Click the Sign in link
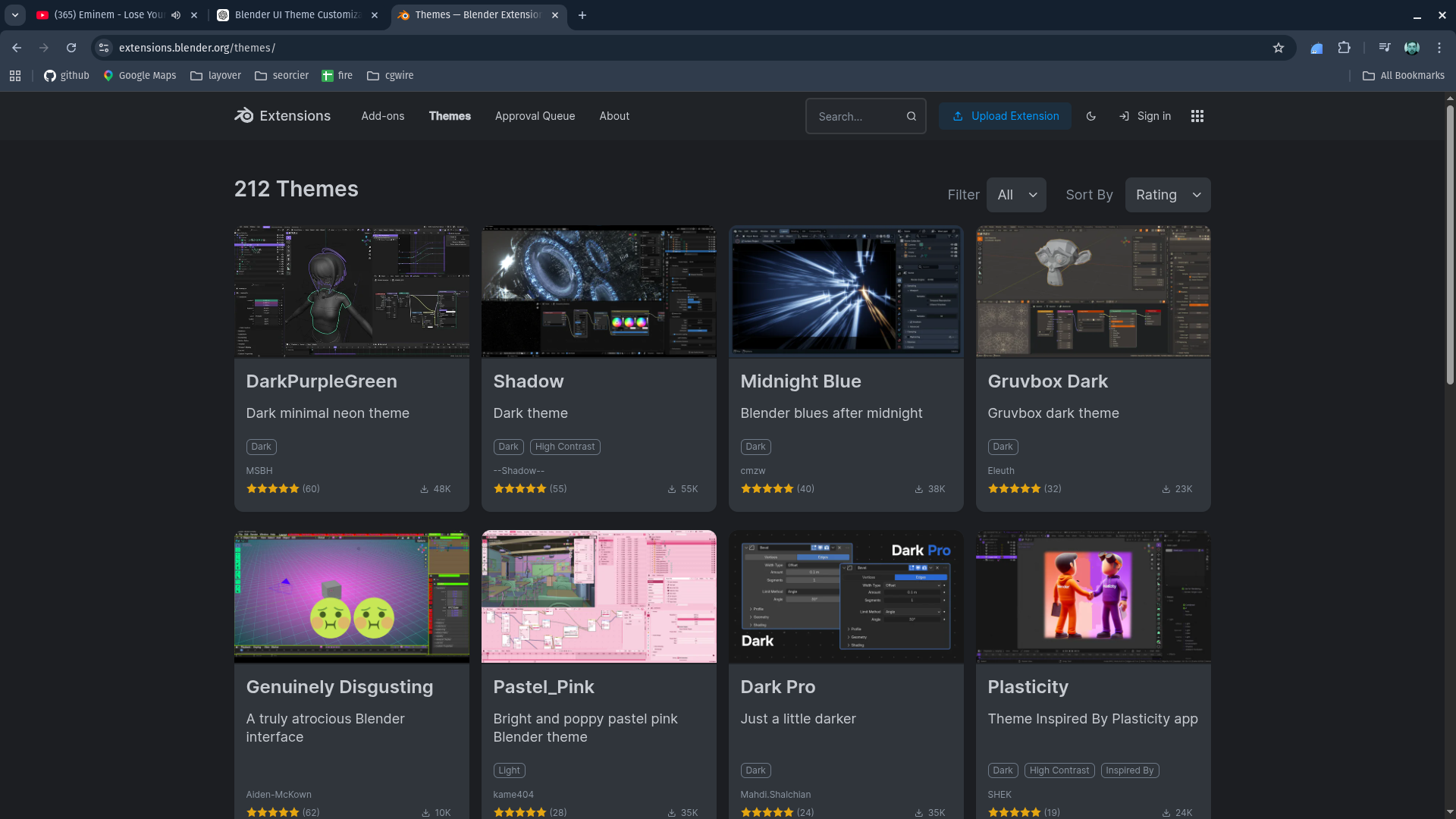This screenshot has height=819, width=1456. pyautogui.click(x=1145, y=116)
